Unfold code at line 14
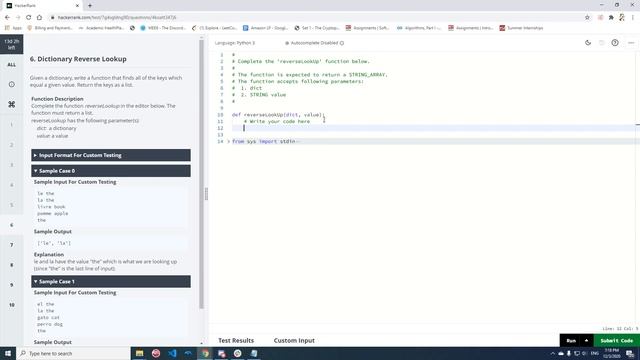 (228, 141)
